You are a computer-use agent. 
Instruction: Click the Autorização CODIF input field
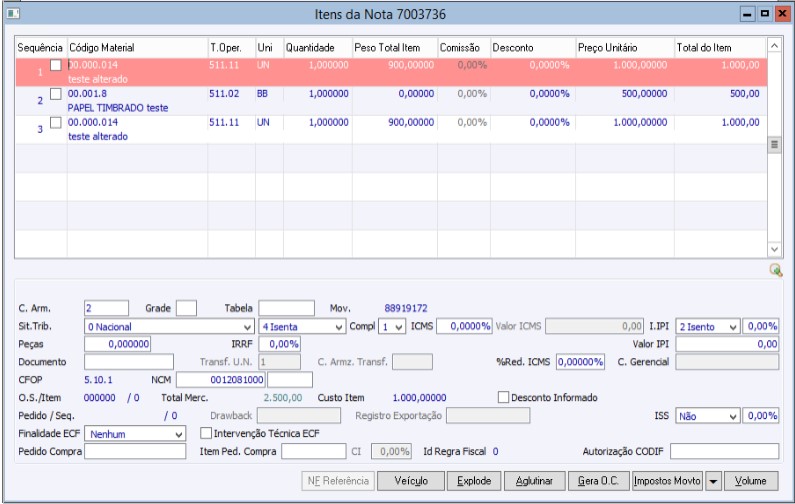(x=724, y=451)
